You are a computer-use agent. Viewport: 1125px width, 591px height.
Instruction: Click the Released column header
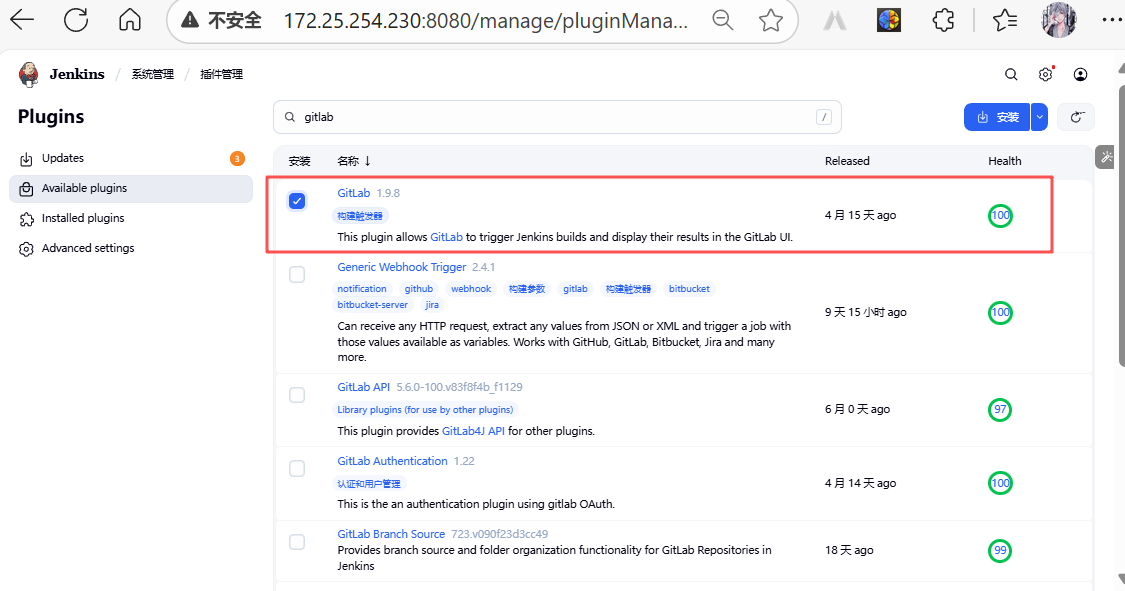847,161
